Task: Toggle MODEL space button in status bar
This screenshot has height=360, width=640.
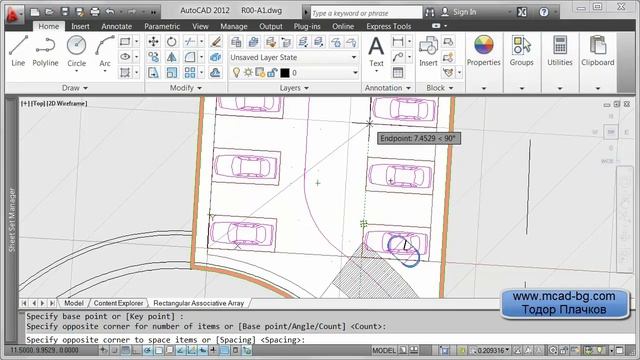Action: click(x=384, y=350)
